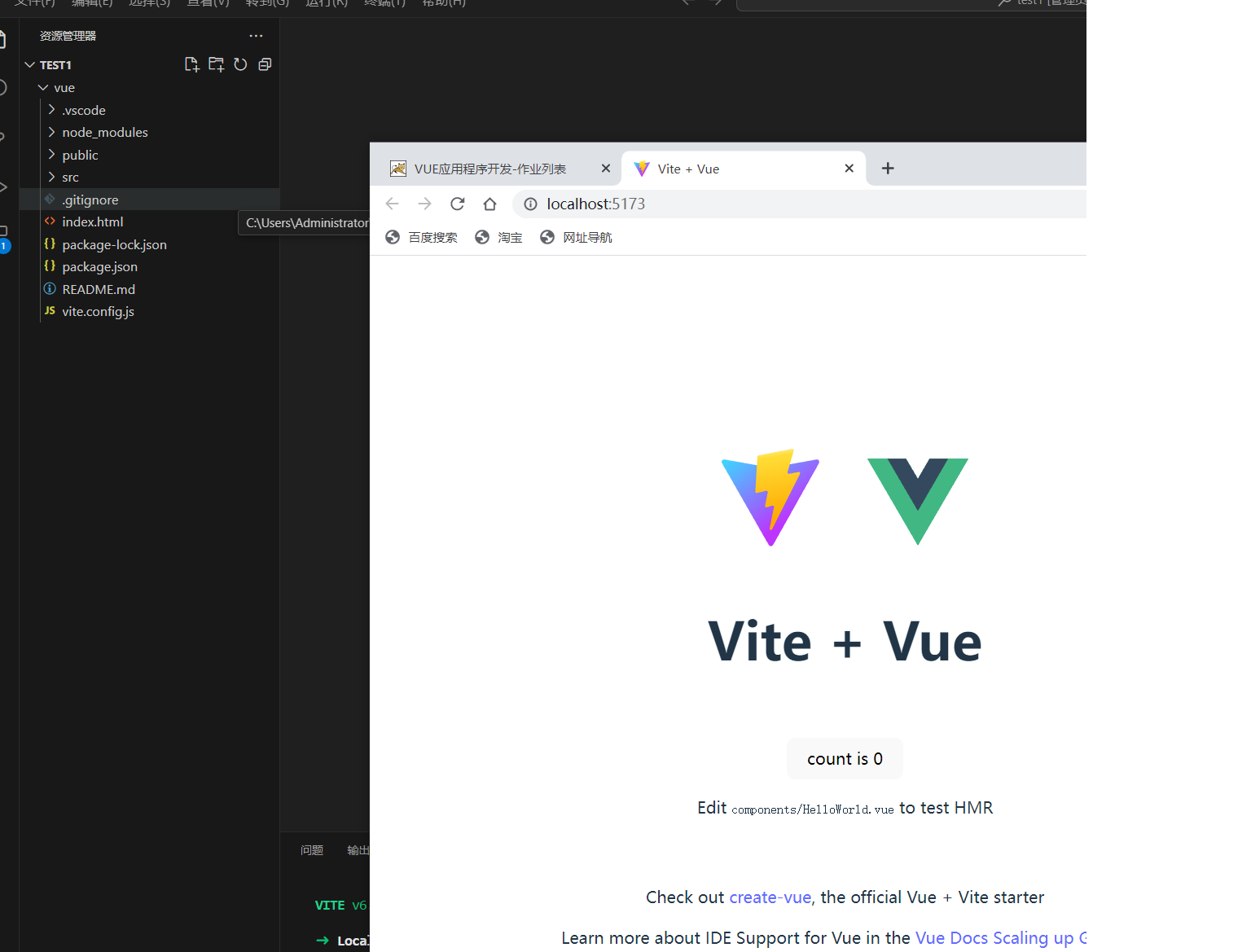Click the Vue logo on the page
This screenshot has height=952, width=1251.
click(918, 502)
